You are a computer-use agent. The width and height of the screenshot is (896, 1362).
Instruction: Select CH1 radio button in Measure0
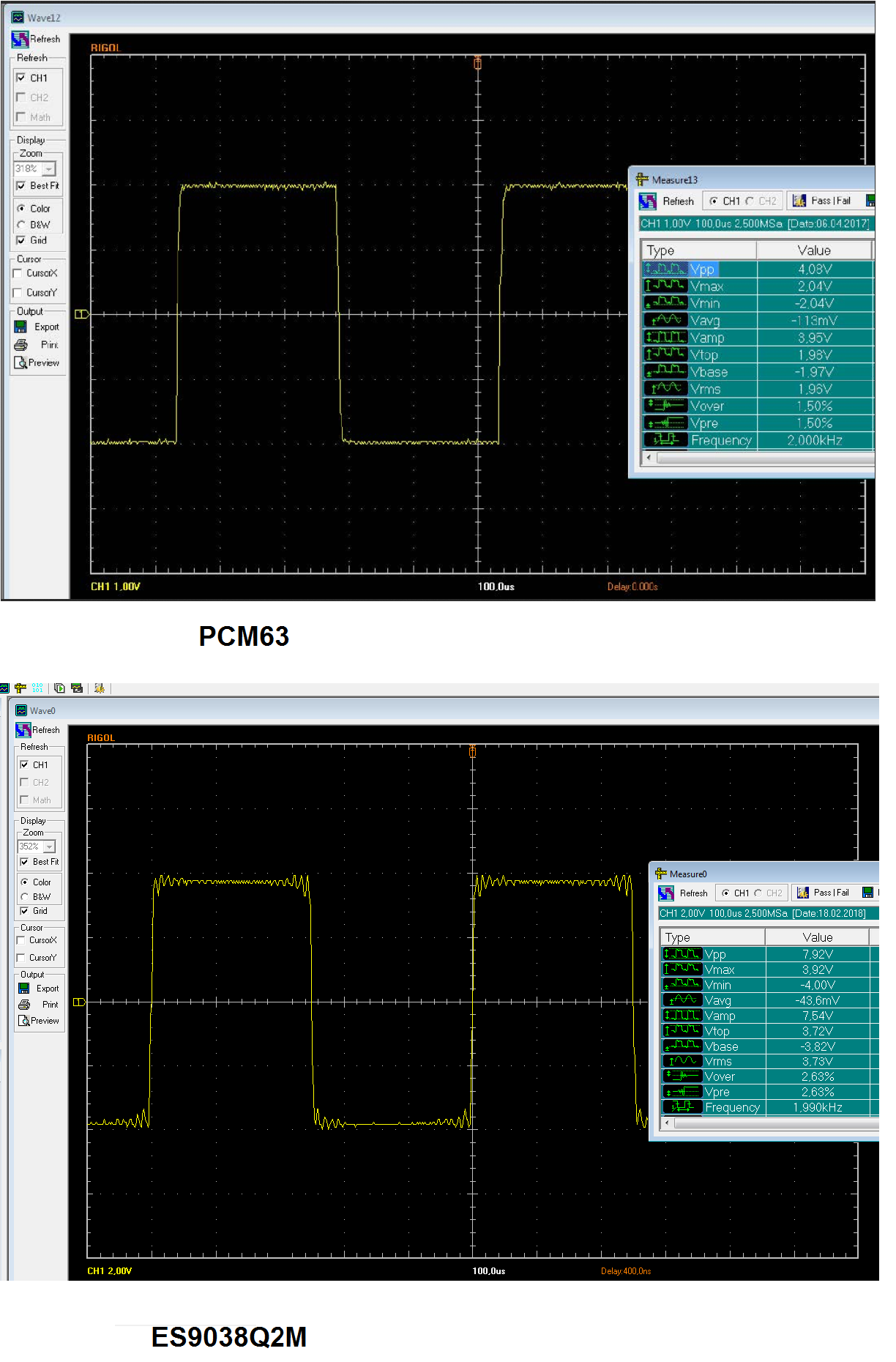point(725,893)
